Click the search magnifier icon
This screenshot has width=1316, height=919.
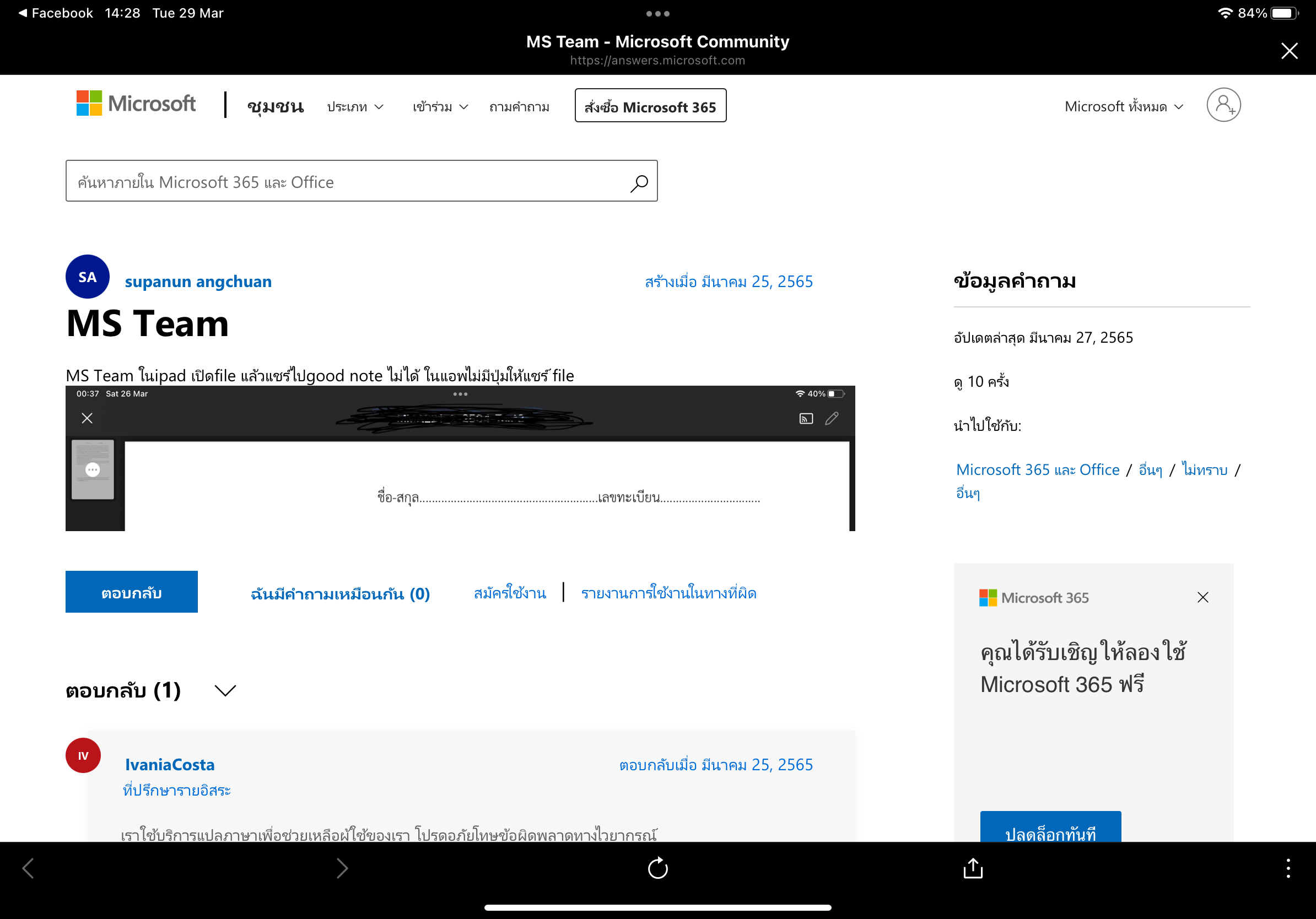coord(639,183)
